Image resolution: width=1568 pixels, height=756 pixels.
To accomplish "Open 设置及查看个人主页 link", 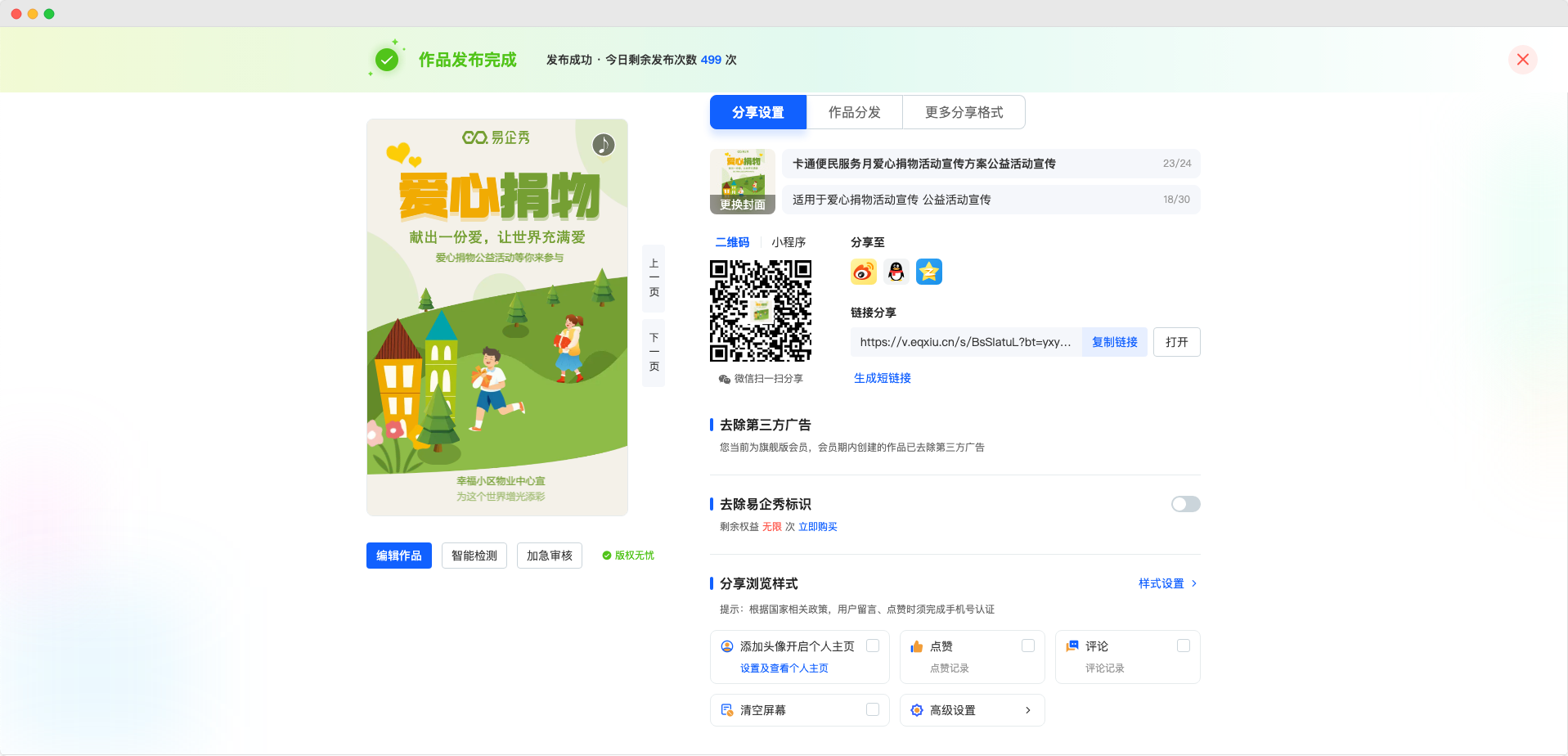I will pos(784,668).
